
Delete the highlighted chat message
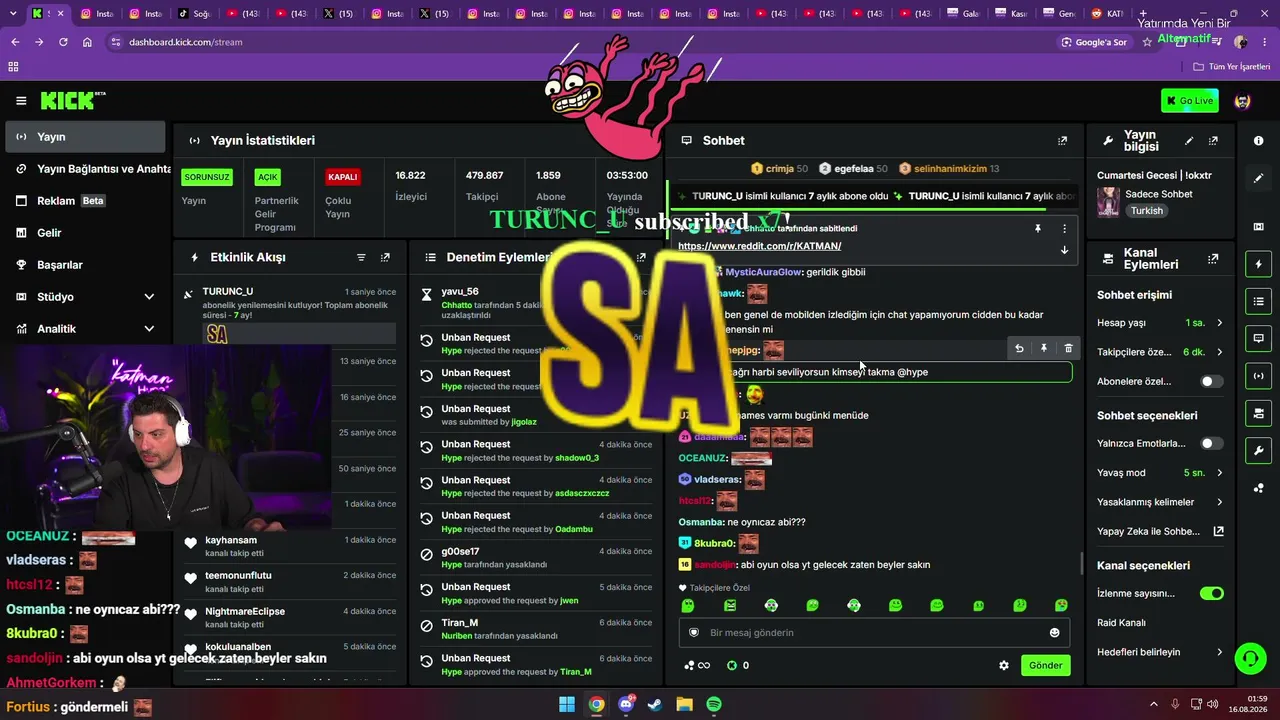[1068, 348]
